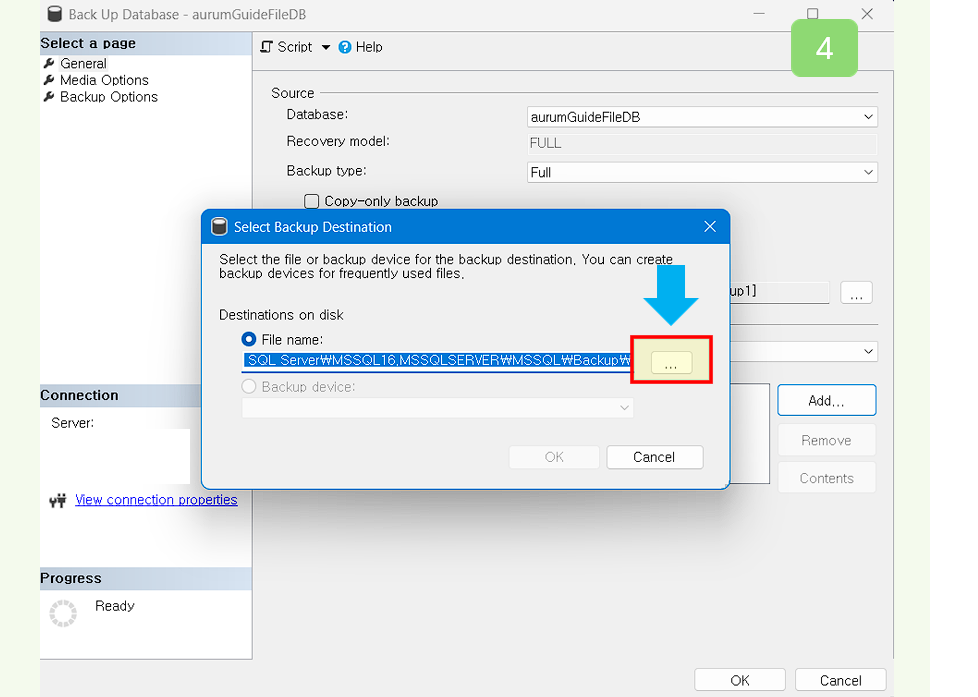978x697 pixels.
Task: Click the General page wrench icon
Action: (49, 64)
